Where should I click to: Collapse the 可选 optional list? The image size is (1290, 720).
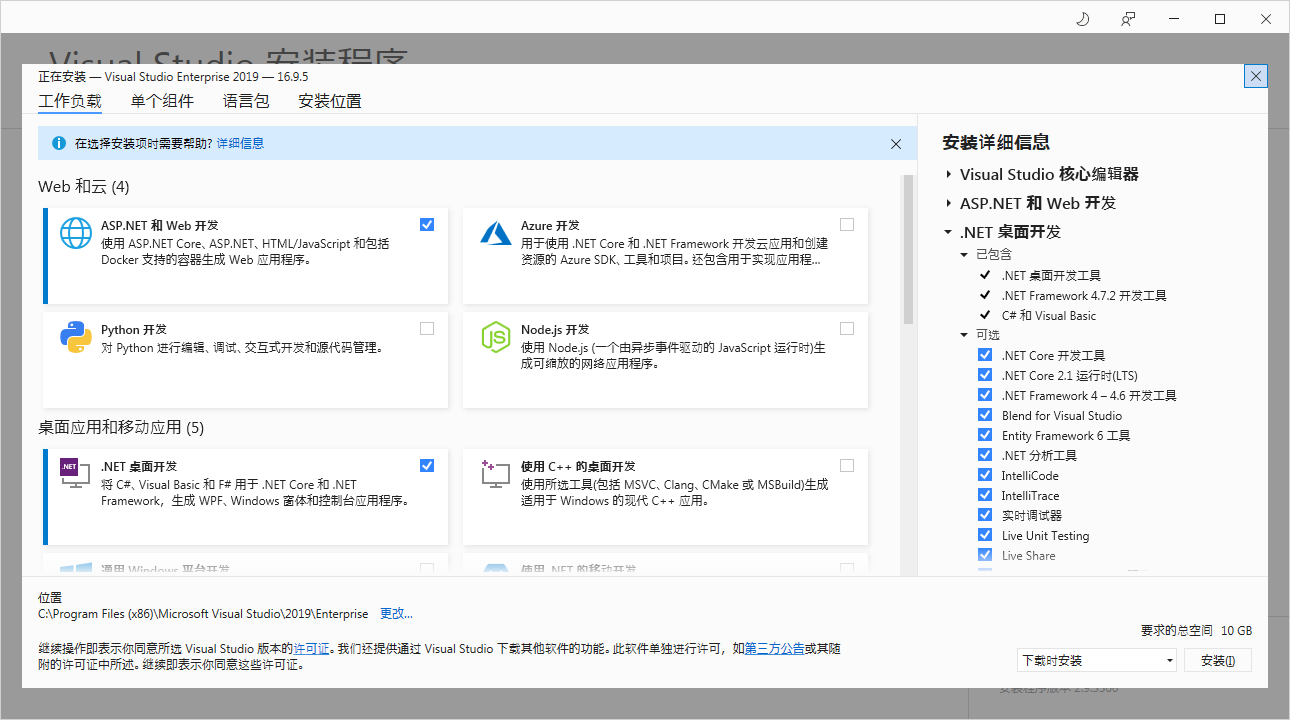964,335
